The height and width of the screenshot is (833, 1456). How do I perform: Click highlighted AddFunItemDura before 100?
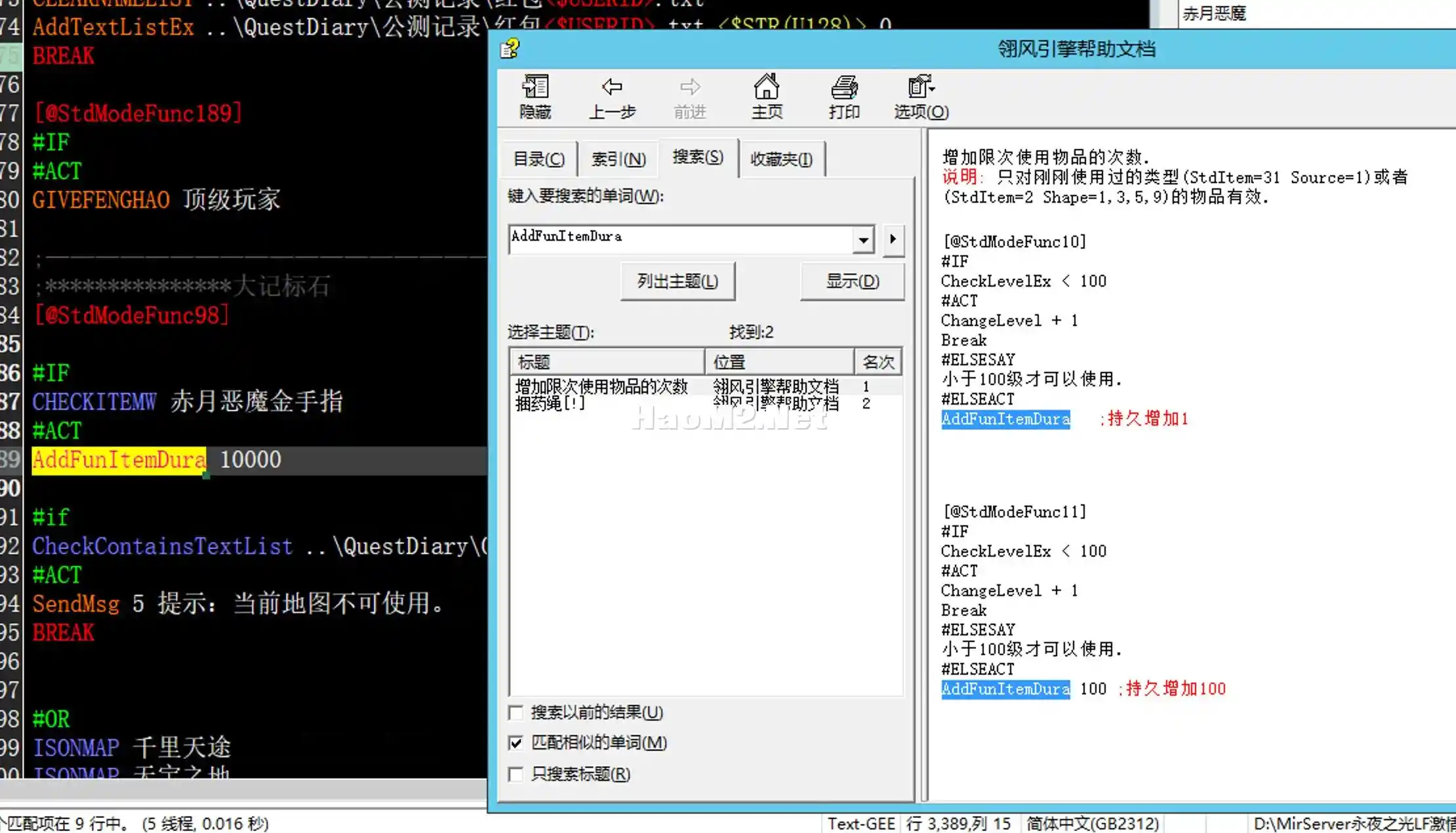click(x=1005, y=689)
